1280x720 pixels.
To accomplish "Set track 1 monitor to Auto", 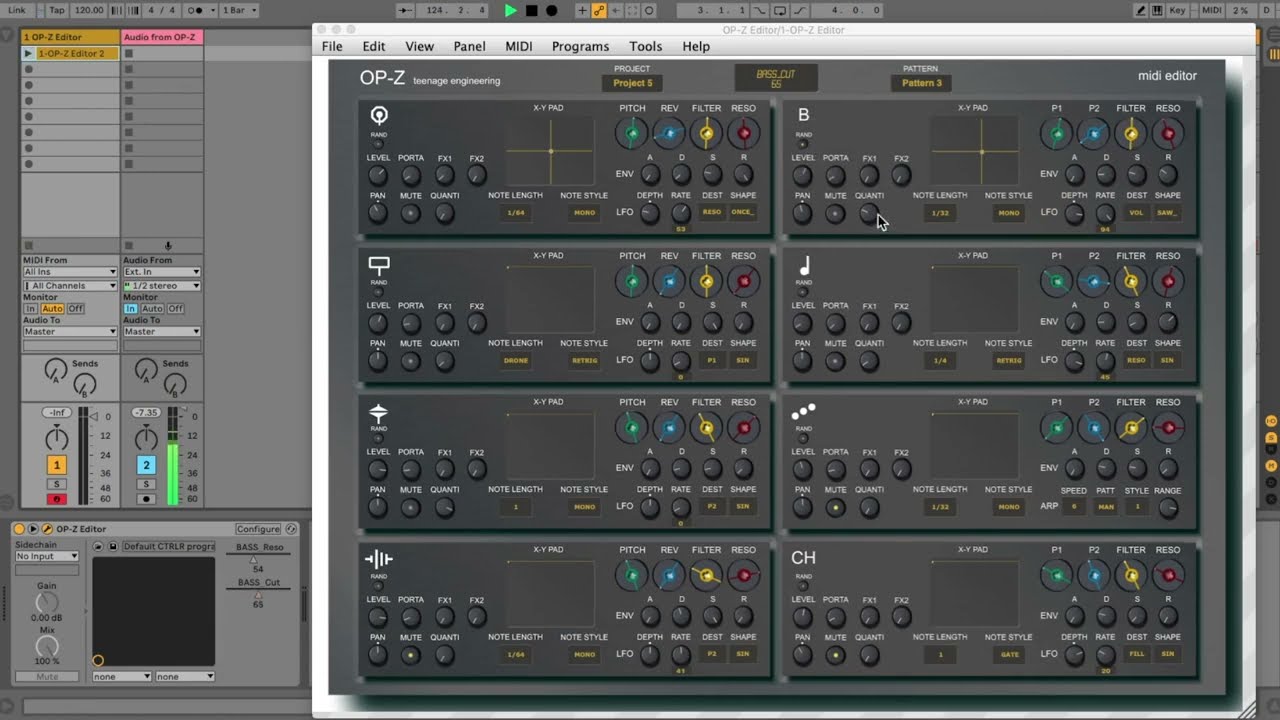I will [x=52, y=309].
